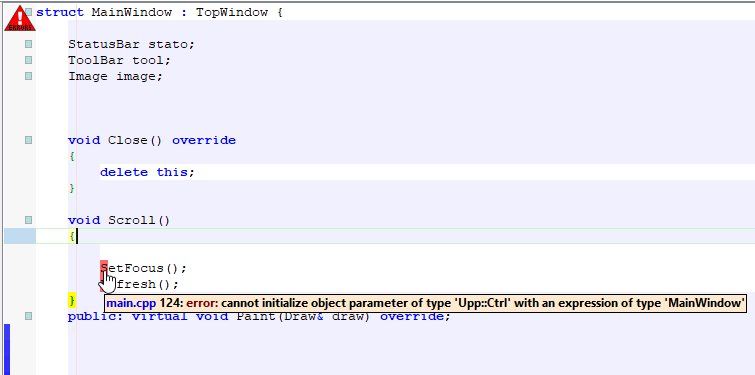Click the gutter marker beside void Scroll()
Viewport: 755px width, 375px height.
(28, 220)
